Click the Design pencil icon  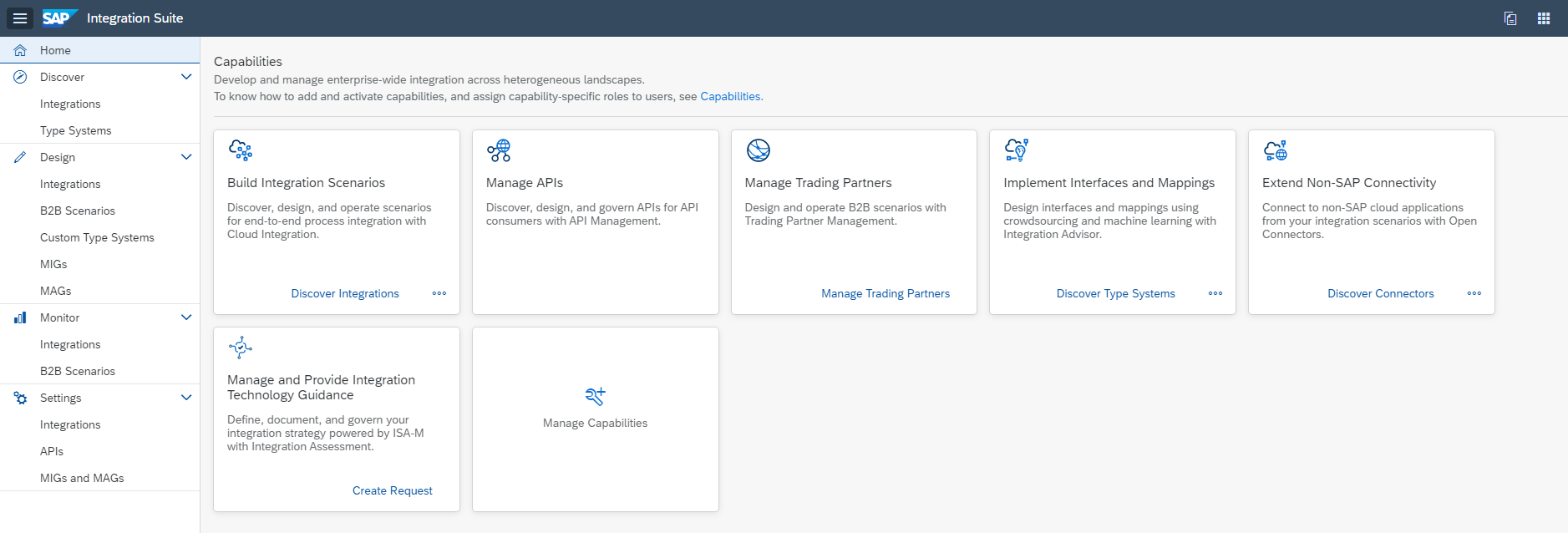click(20, 157)
